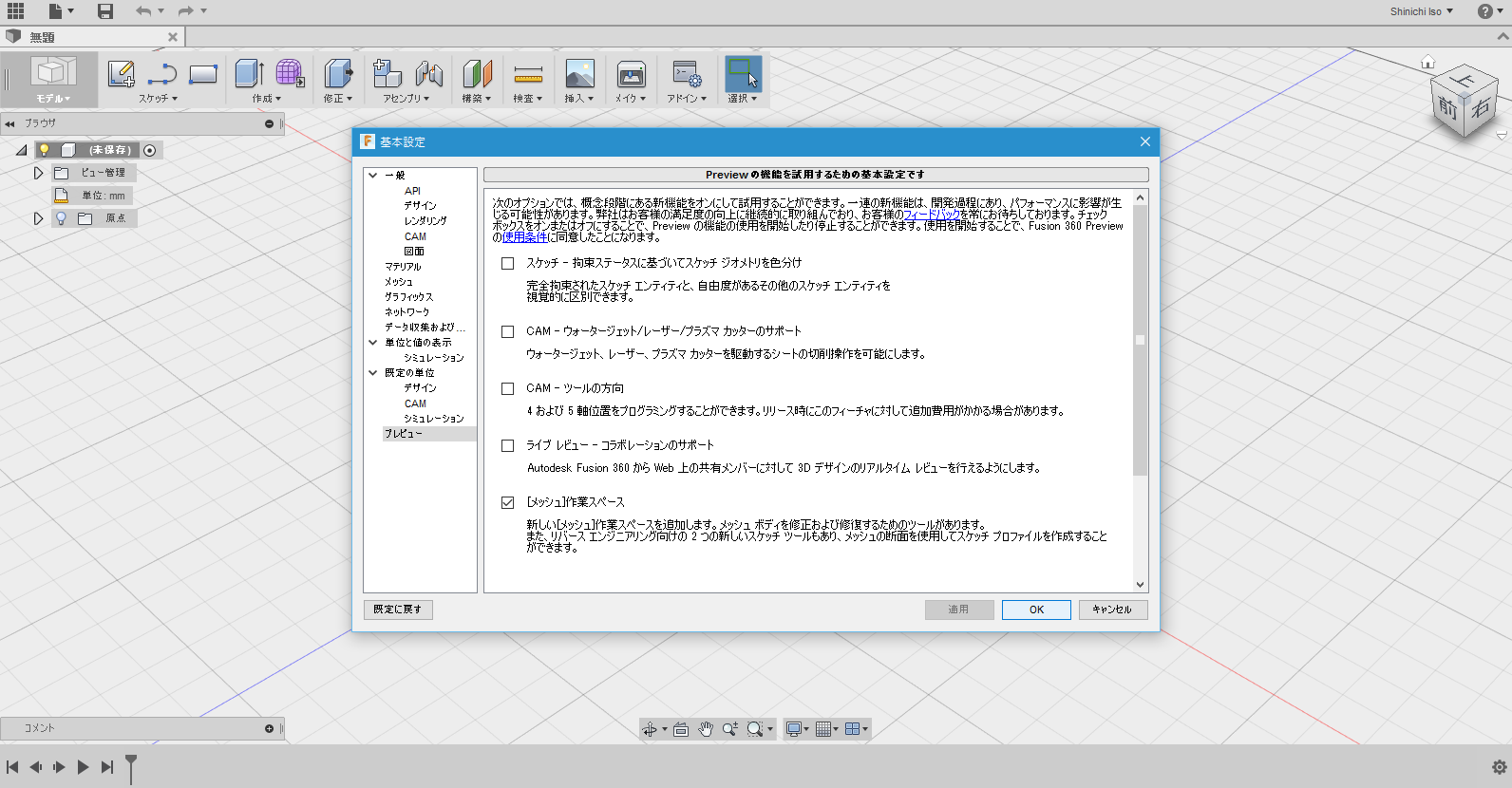Click the メイク 3D print icon
The image size is (1512, 788).
point(631,73)
